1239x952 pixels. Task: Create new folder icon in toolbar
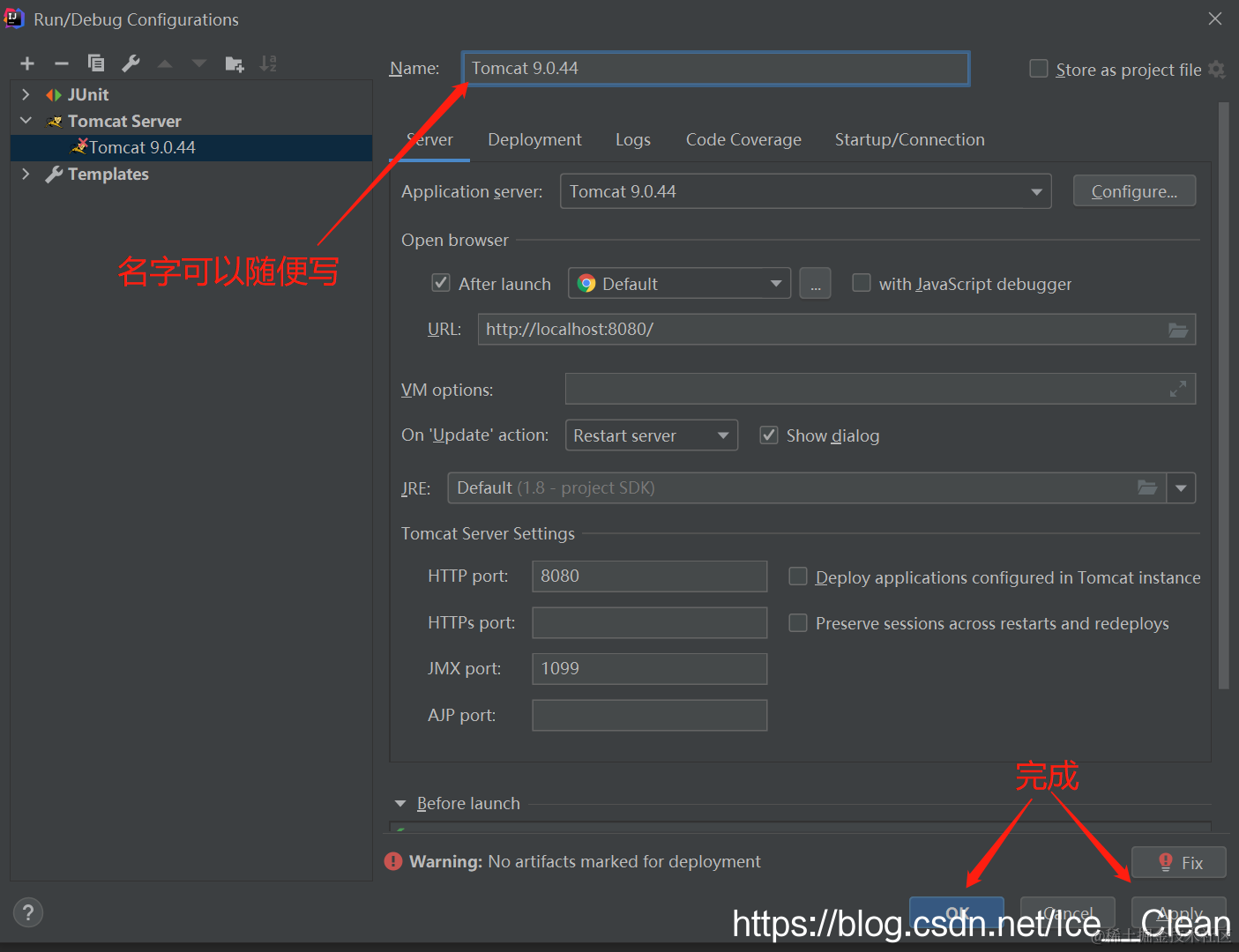coord(235,63)
